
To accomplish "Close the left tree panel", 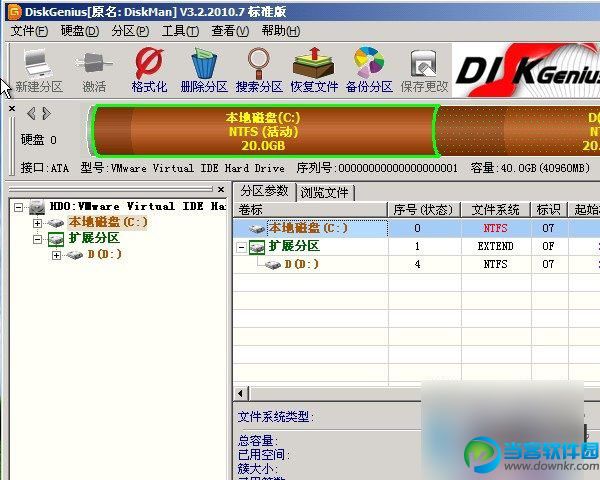I will pyautogui.click(x=221, y=189).
